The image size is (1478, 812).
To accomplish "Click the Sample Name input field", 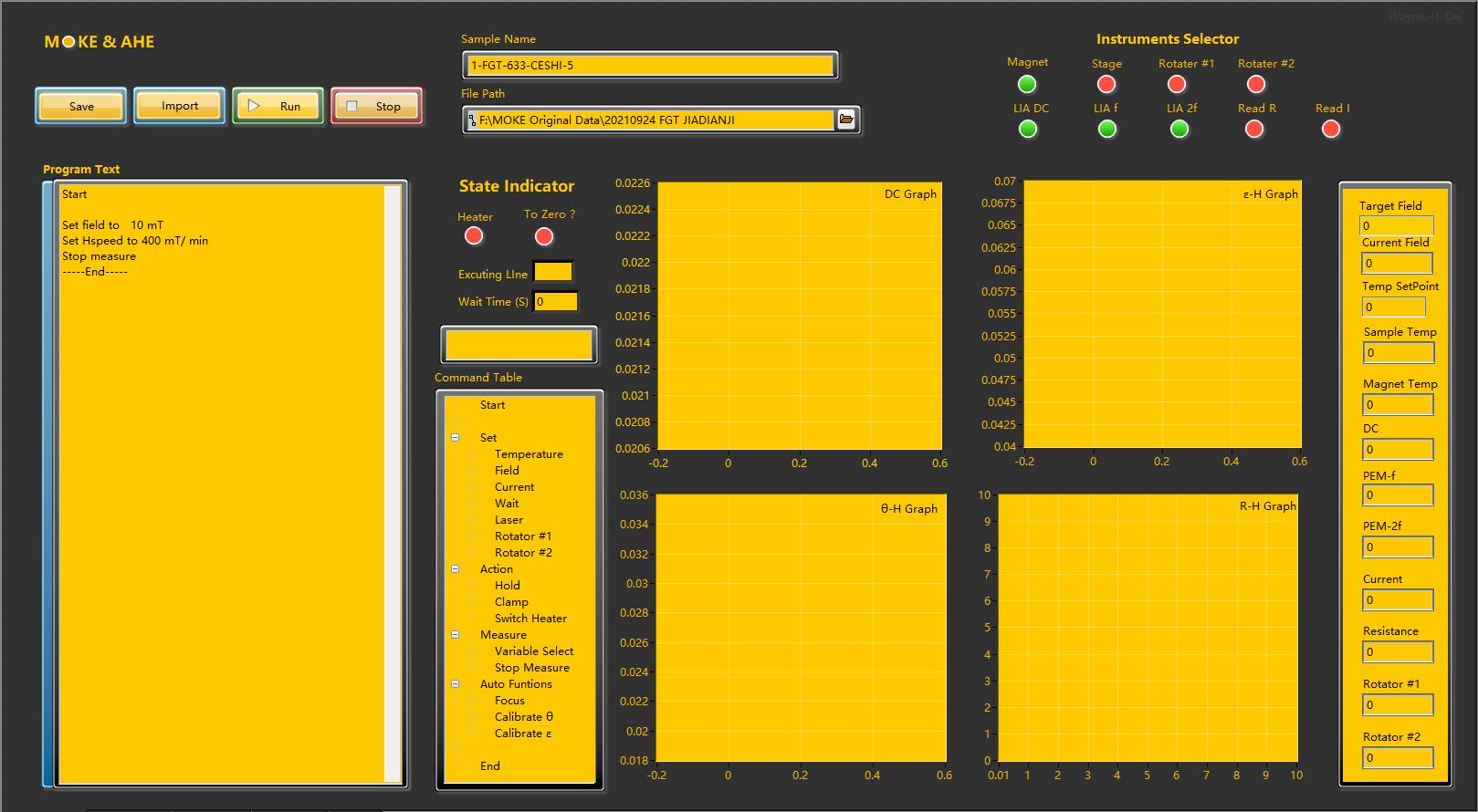I will coord(650,66).
